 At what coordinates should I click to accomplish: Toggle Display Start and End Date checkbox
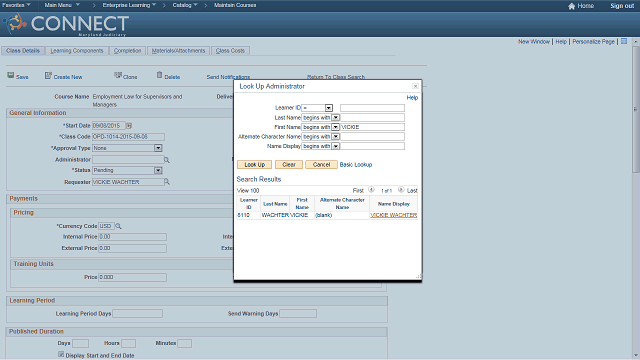[61, 354]
